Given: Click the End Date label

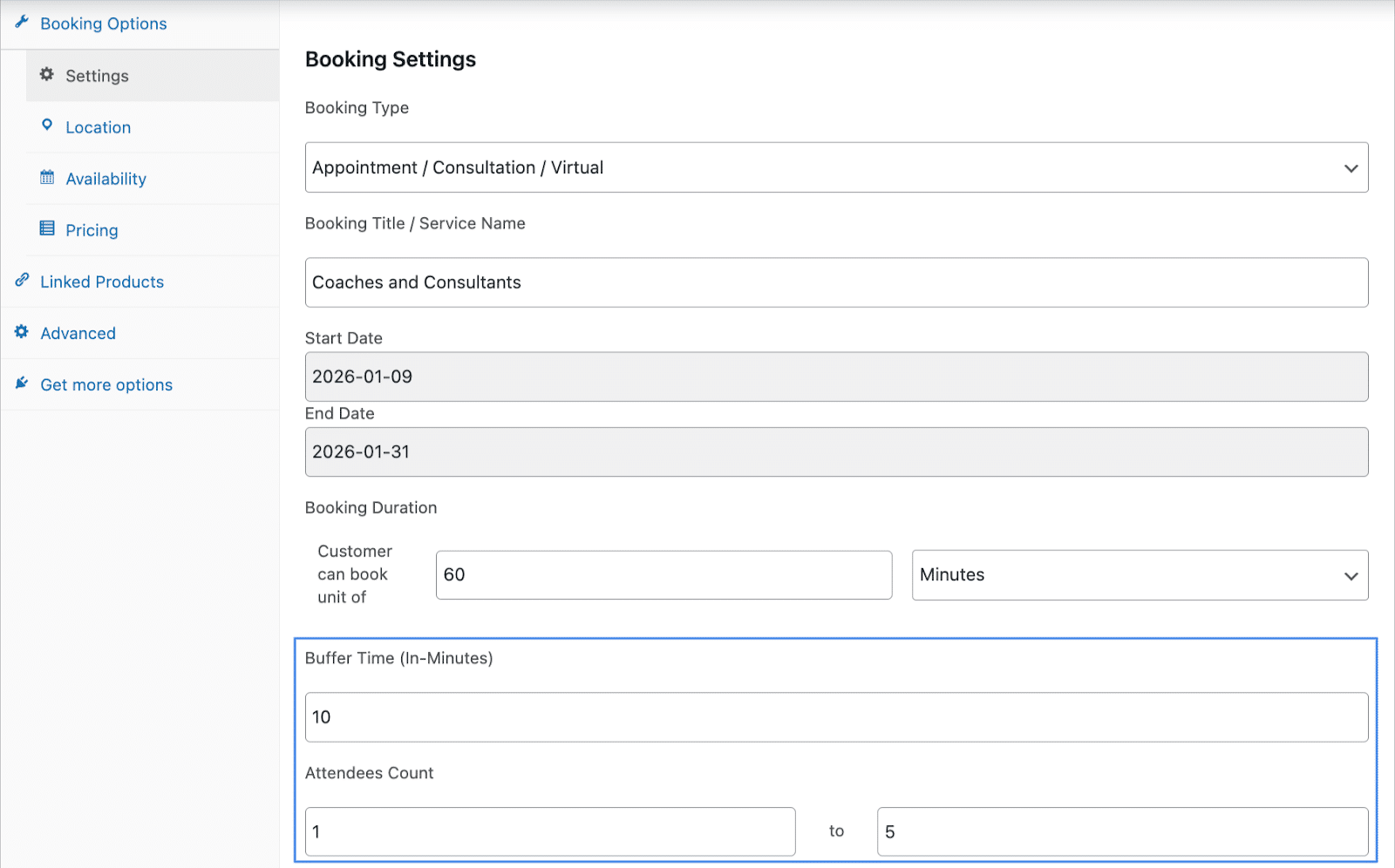Looking at the screenshot, I should [x=340, y=413].
